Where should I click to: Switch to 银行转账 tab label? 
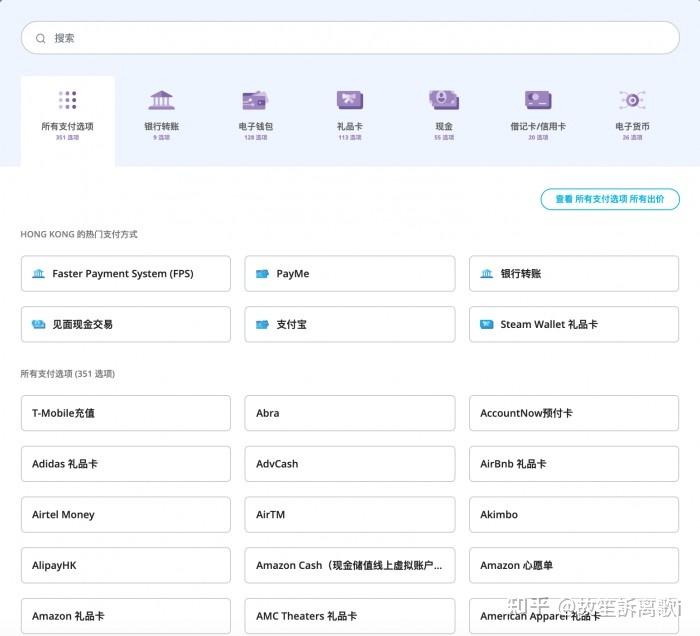pos(162,126)
